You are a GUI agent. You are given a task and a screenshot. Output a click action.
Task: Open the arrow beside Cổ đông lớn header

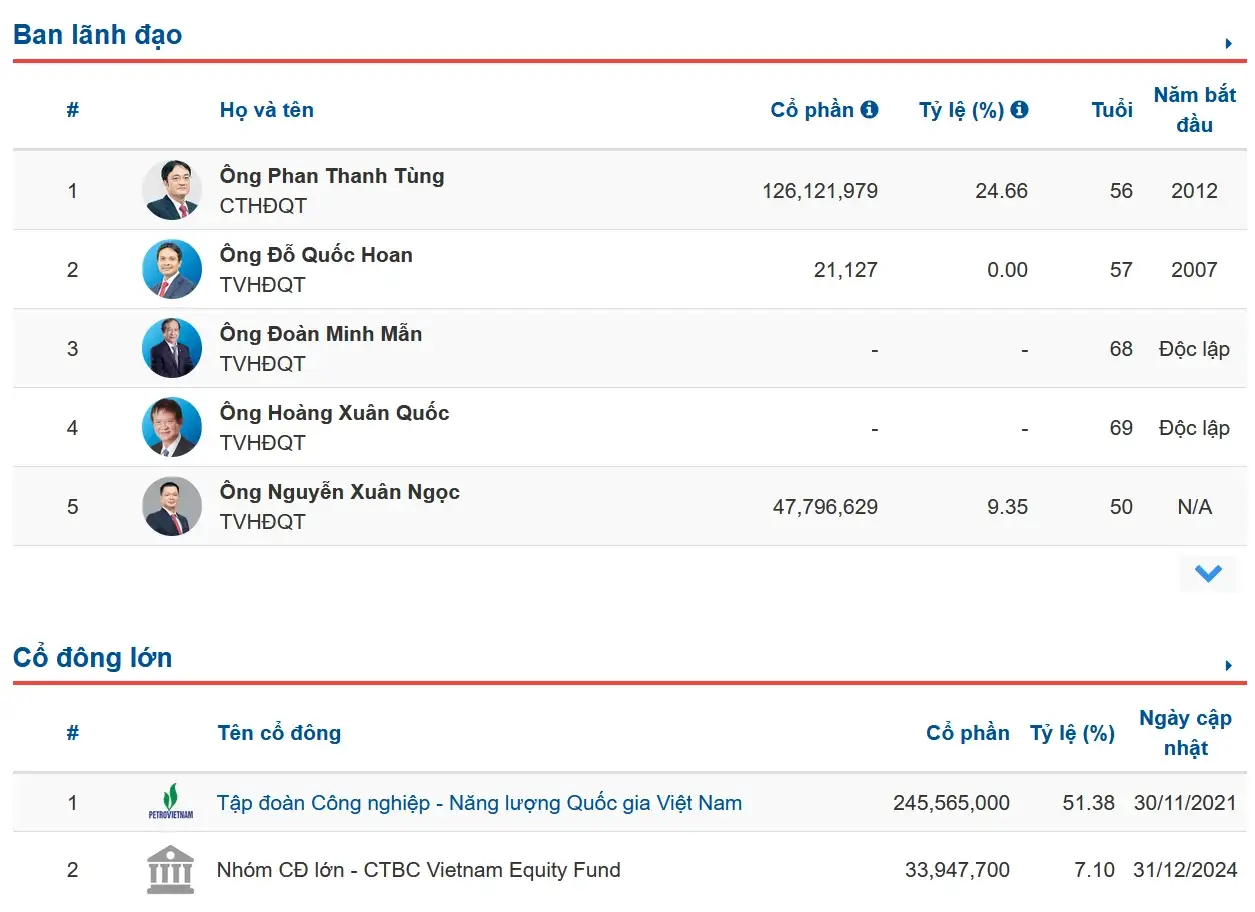pyautogui.click(x=1229, y=666)
